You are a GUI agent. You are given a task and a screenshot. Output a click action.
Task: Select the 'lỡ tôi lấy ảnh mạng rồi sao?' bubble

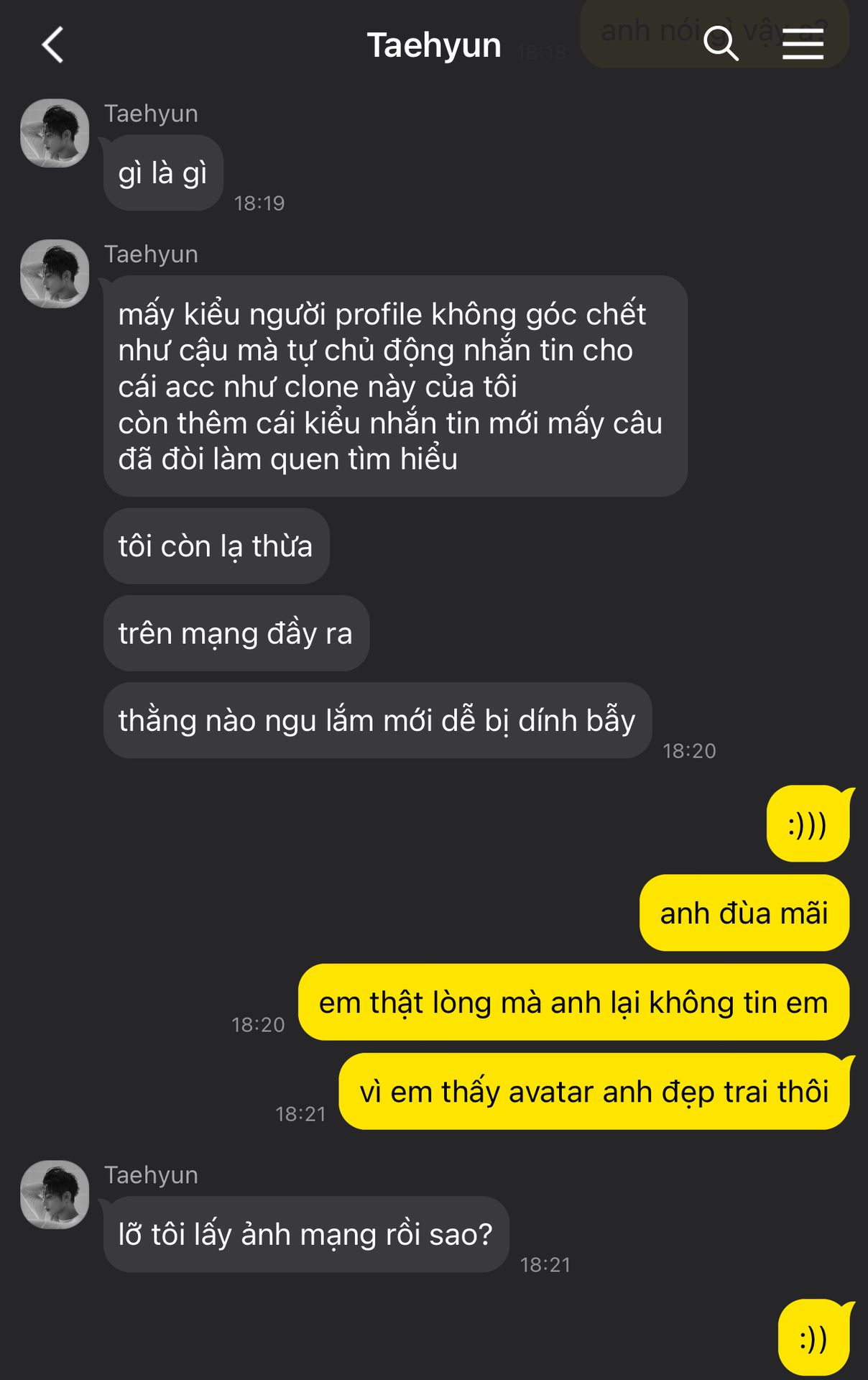coord(306,1234)
